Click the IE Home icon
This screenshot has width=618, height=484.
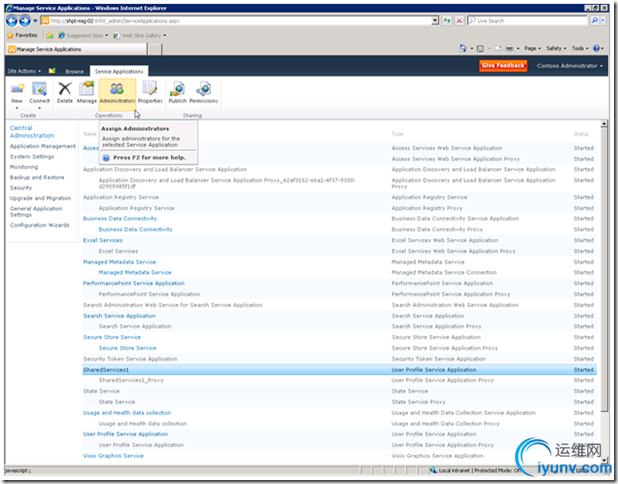pos(463,48)
